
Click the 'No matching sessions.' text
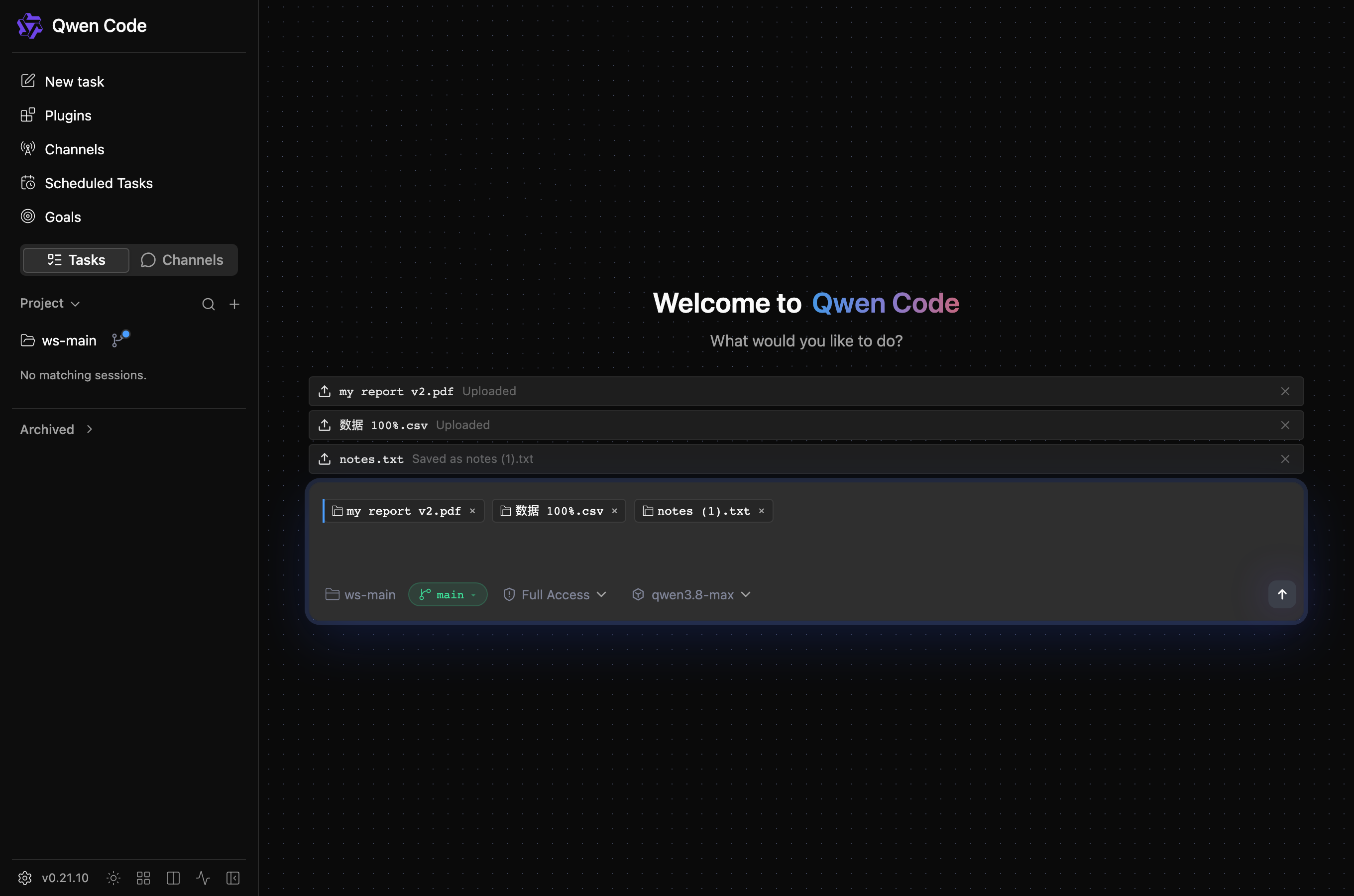84,375
